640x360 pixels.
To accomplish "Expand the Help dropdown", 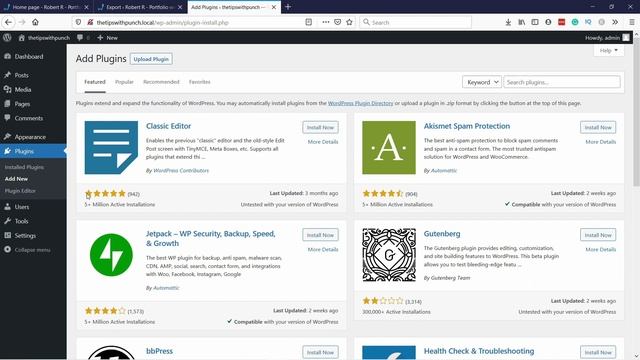I will (x=609, y=51).
